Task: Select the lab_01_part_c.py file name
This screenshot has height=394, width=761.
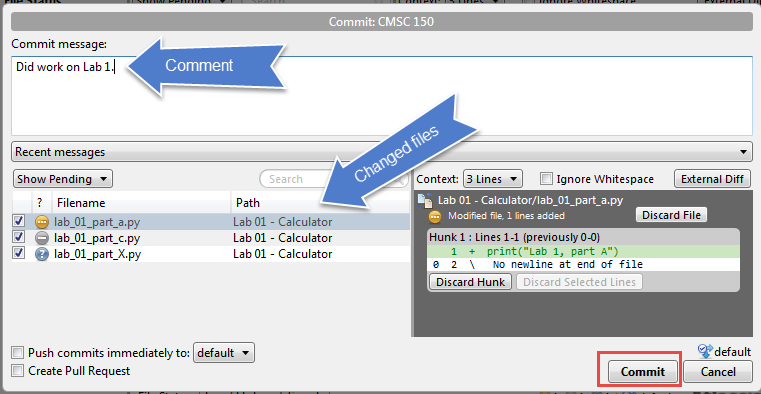Action: 97,238
